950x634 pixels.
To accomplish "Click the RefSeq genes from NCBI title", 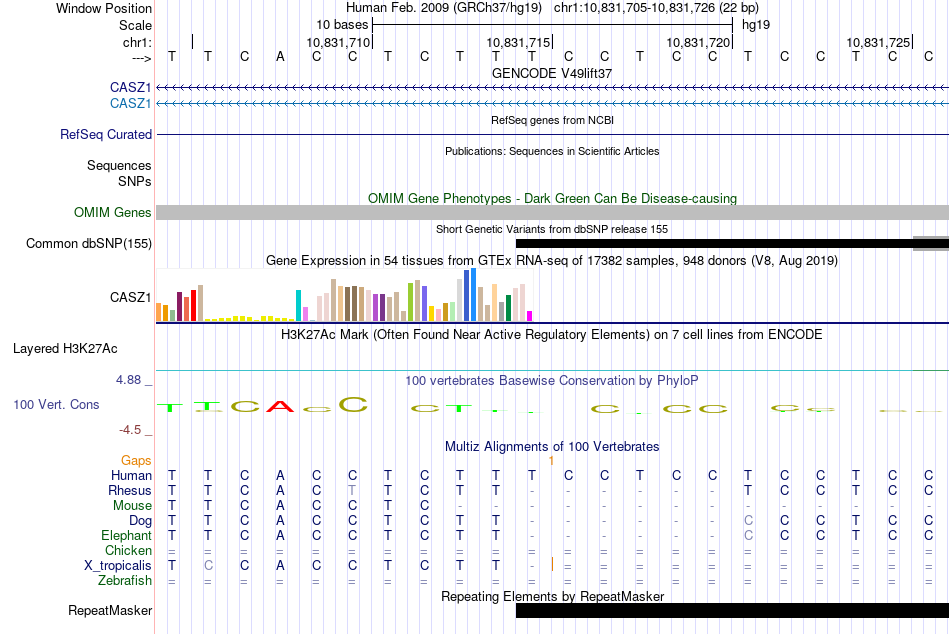I will click(552, 120).
